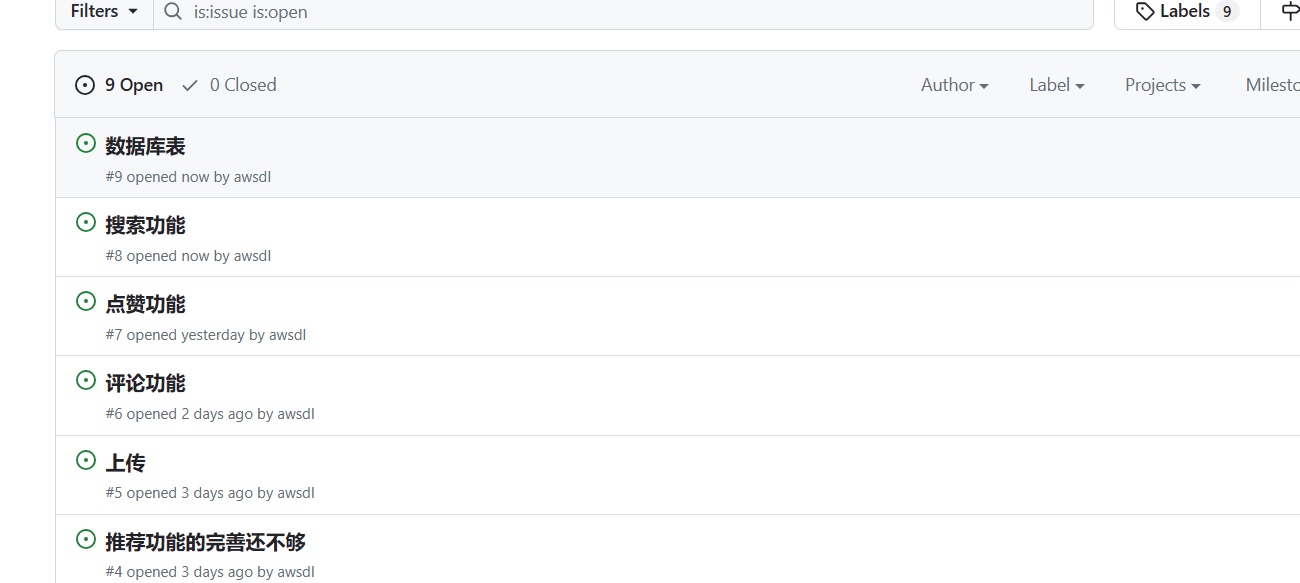This screenshot has width=1300, height=583.
Task: Click the Labels tag icon
Action: click(1146, 12)
